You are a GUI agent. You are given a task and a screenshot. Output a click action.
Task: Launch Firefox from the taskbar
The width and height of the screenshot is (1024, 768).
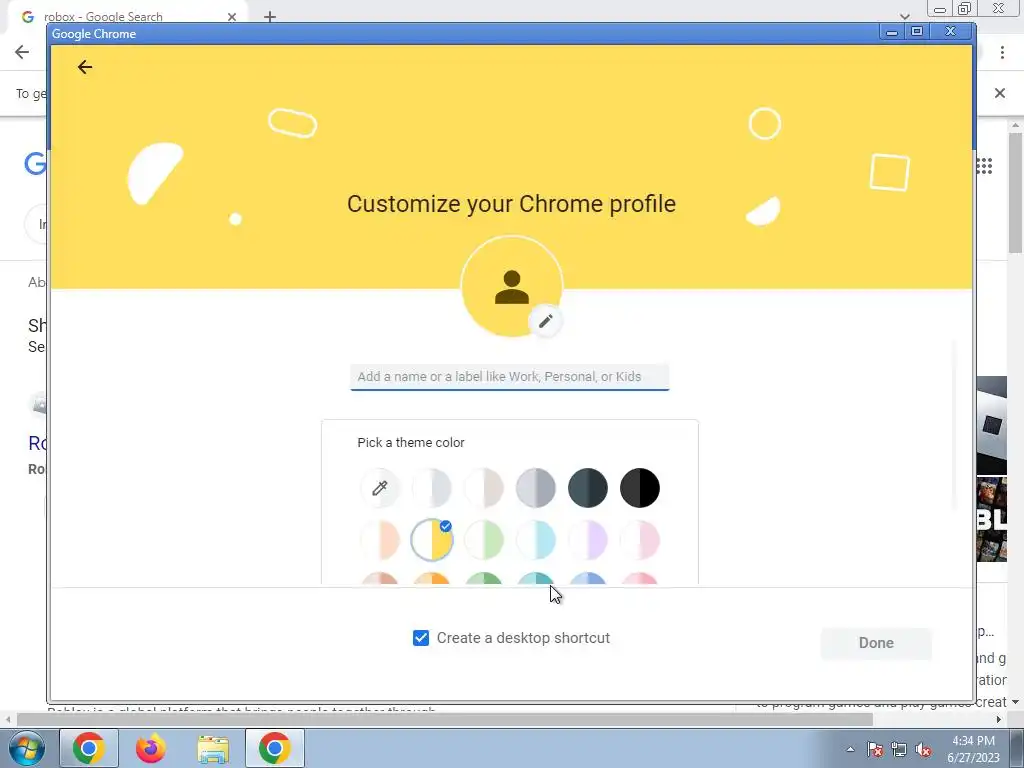[x=151, y=748]
